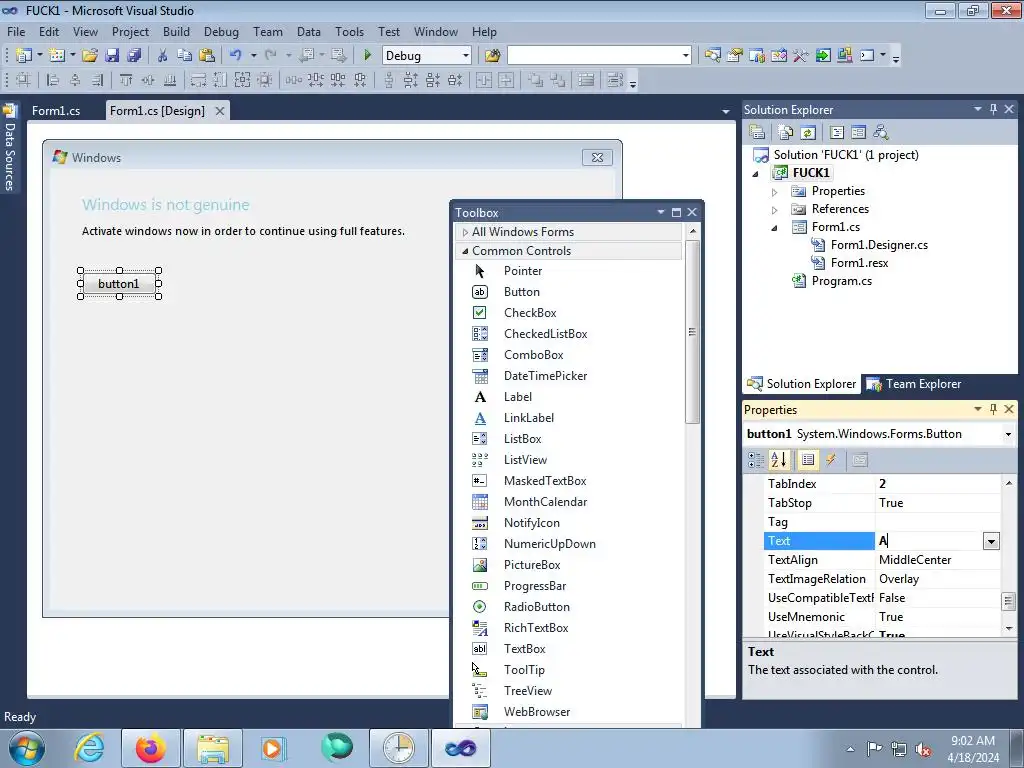Open the Build menu

tap(176, 31)
